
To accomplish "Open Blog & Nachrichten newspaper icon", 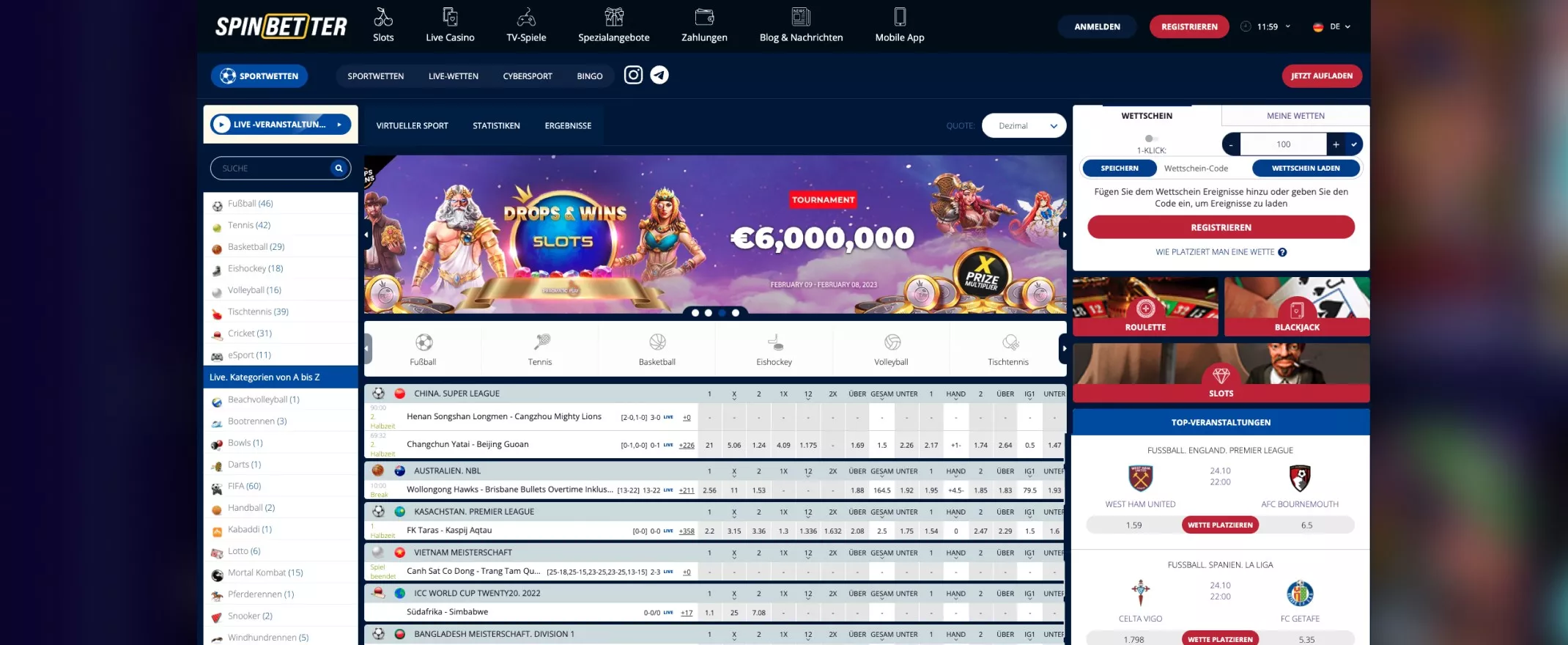I will tap(801, 16).
